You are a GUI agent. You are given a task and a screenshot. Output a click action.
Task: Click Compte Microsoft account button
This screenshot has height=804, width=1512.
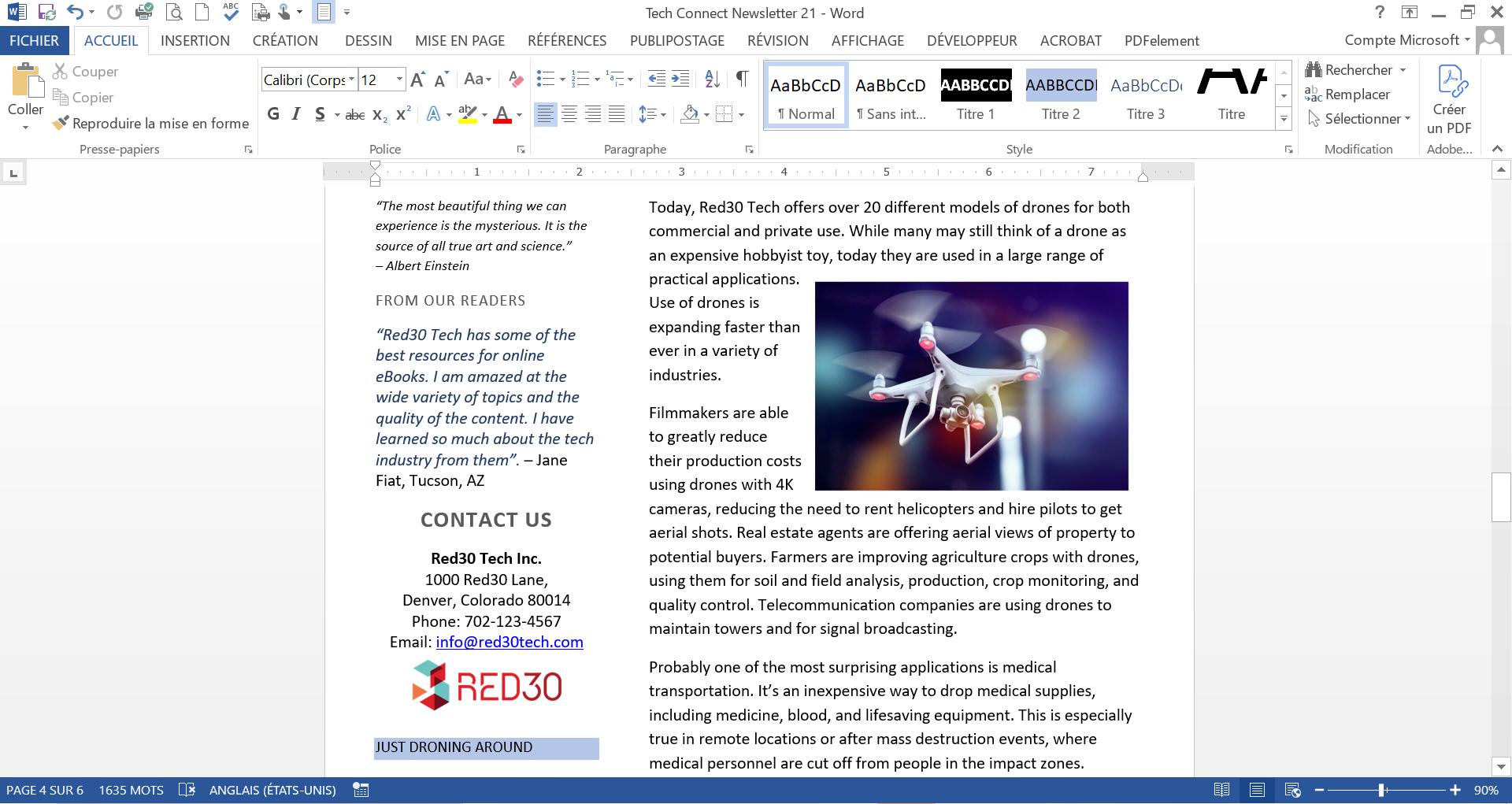coord(1406,40)
